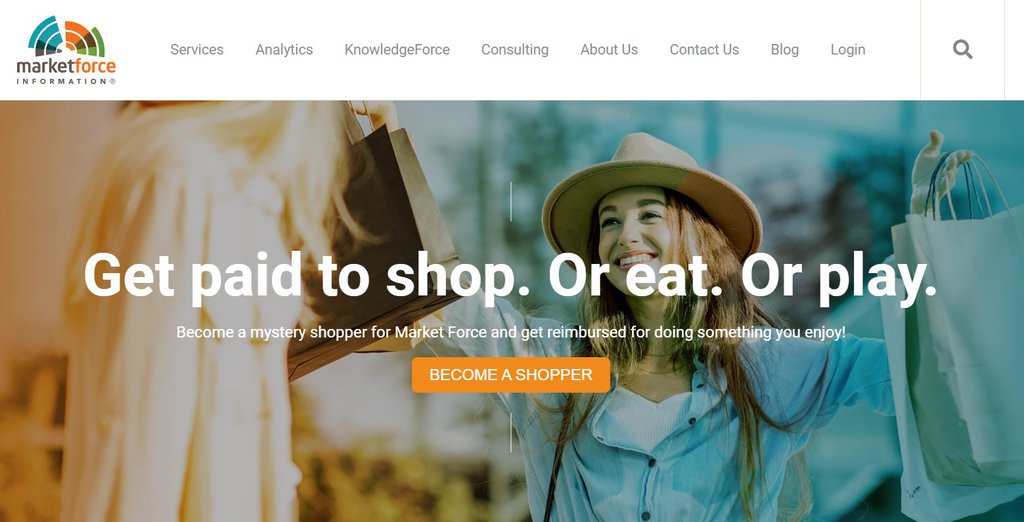The image size is (1024, 522).
Task: Click the Market Force Information logo
Action: pyautogui.click(x=66, y=50)
